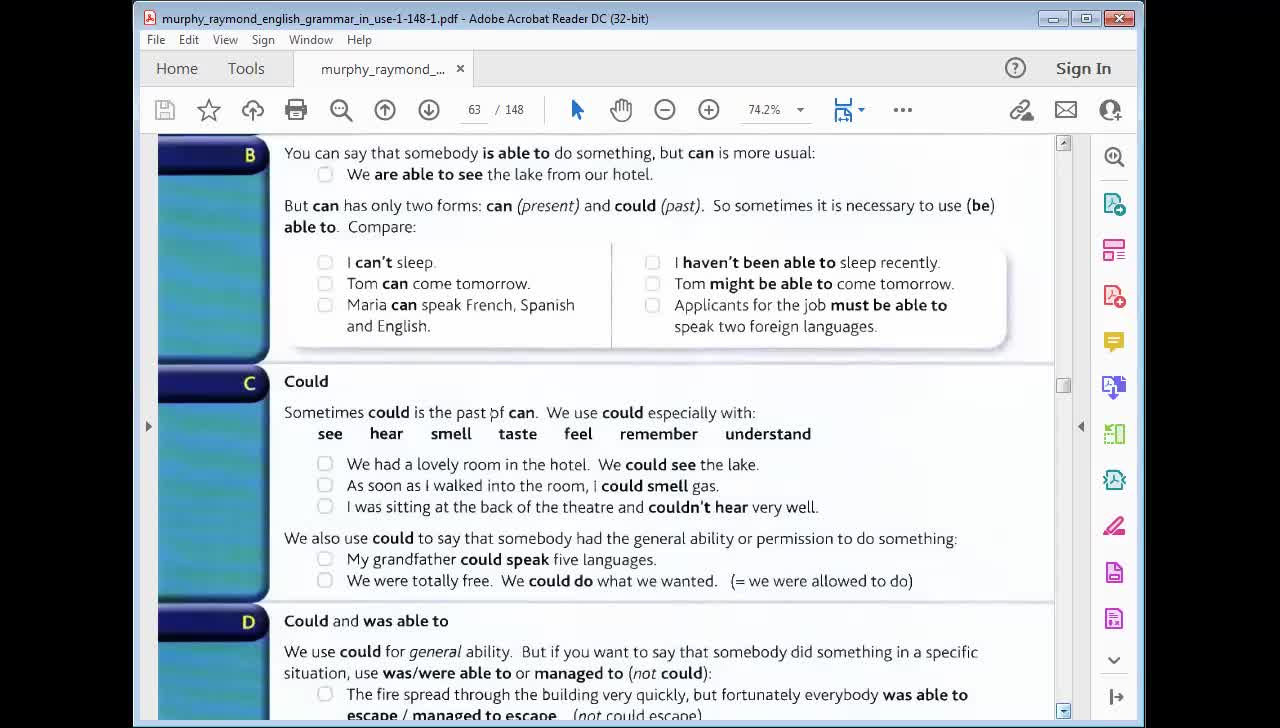Screen dimensions: 1280x728
Task: Go to the next page arrow
Action: click(429, 110)
